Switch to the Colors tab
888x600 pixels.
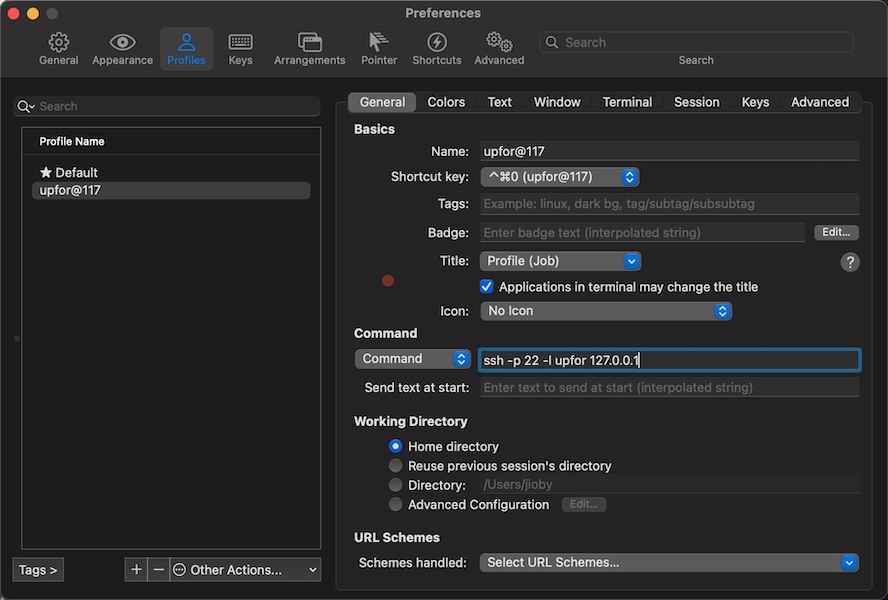click(446, 102)
